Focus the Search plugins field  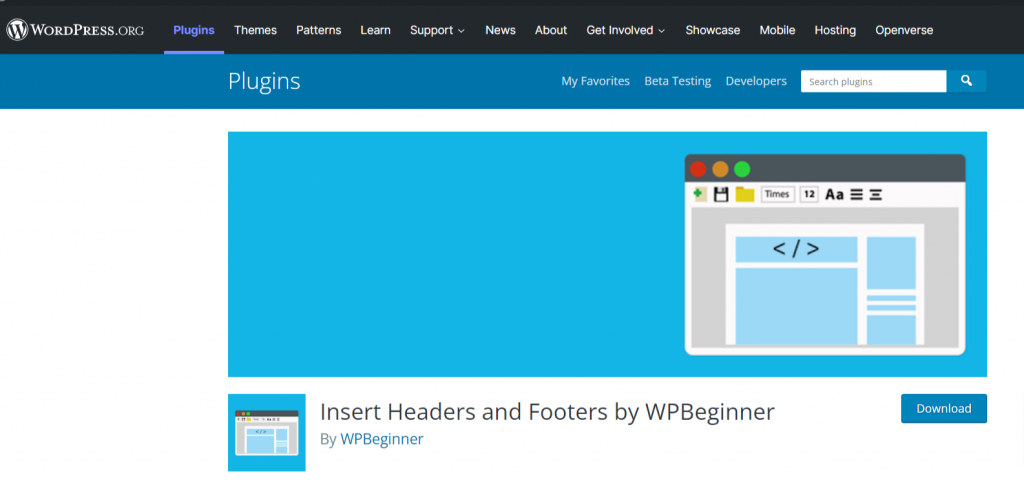[x=874, y=81]
